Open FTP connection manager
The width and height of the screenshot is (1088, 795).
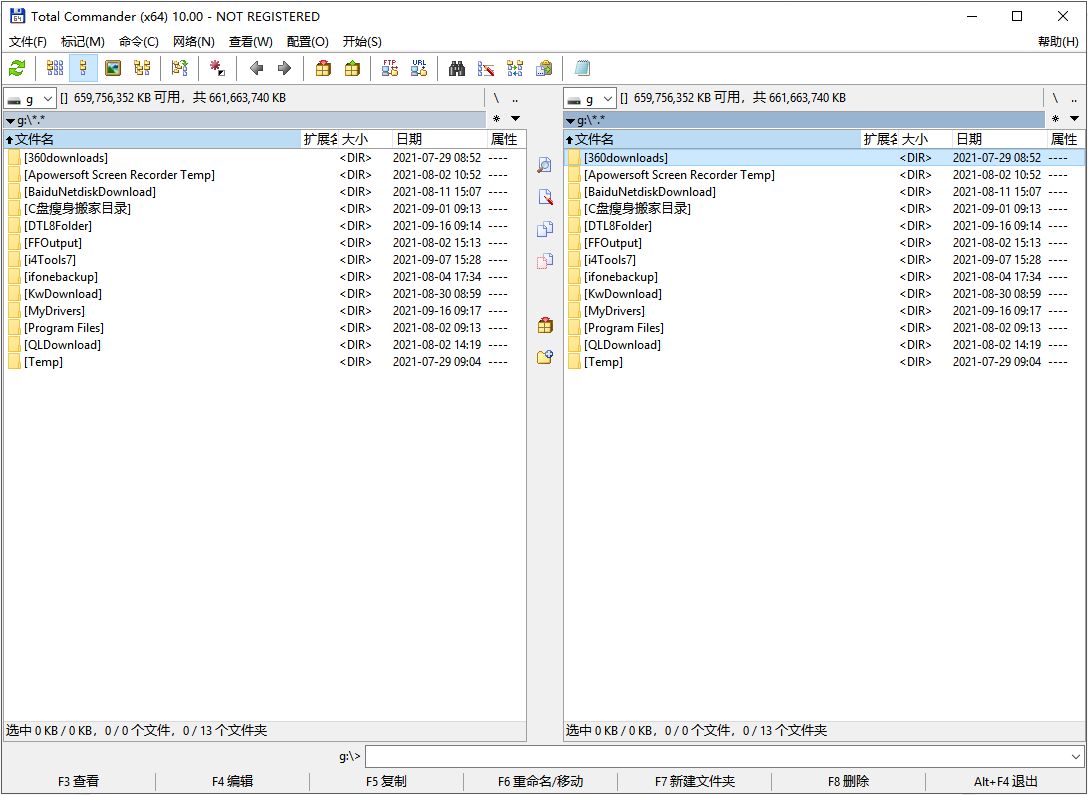(x=390, y=68)
